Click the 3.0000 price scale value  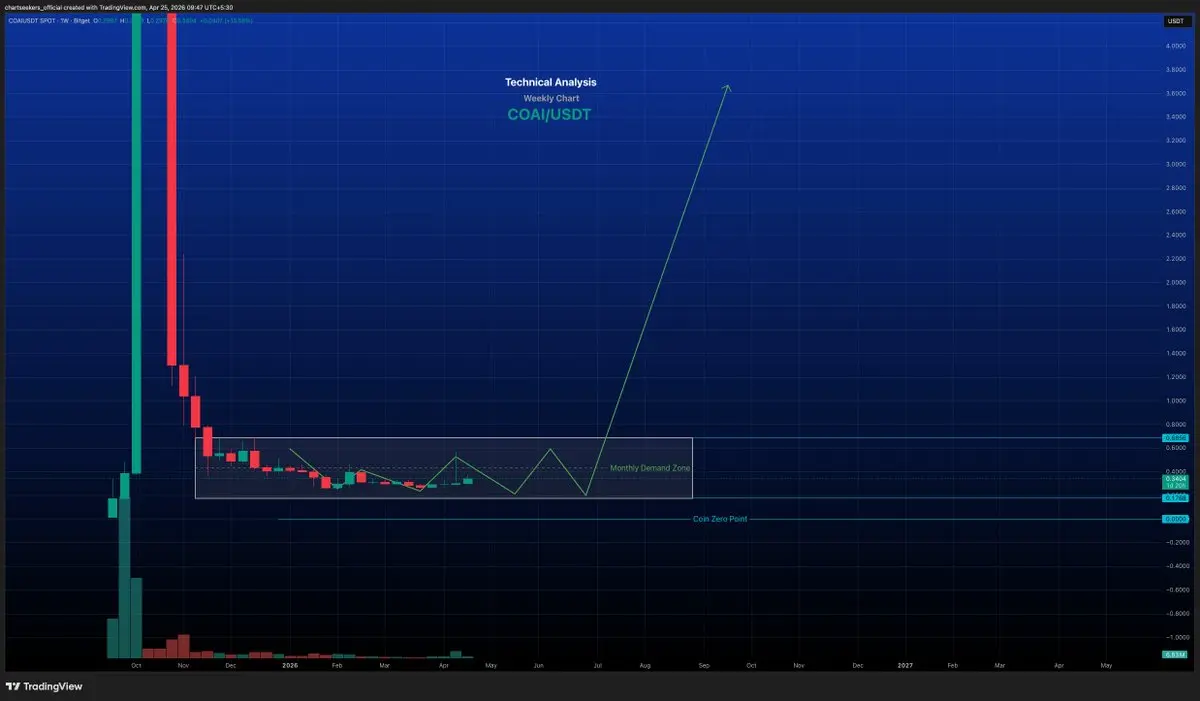tap(1175, 164)
